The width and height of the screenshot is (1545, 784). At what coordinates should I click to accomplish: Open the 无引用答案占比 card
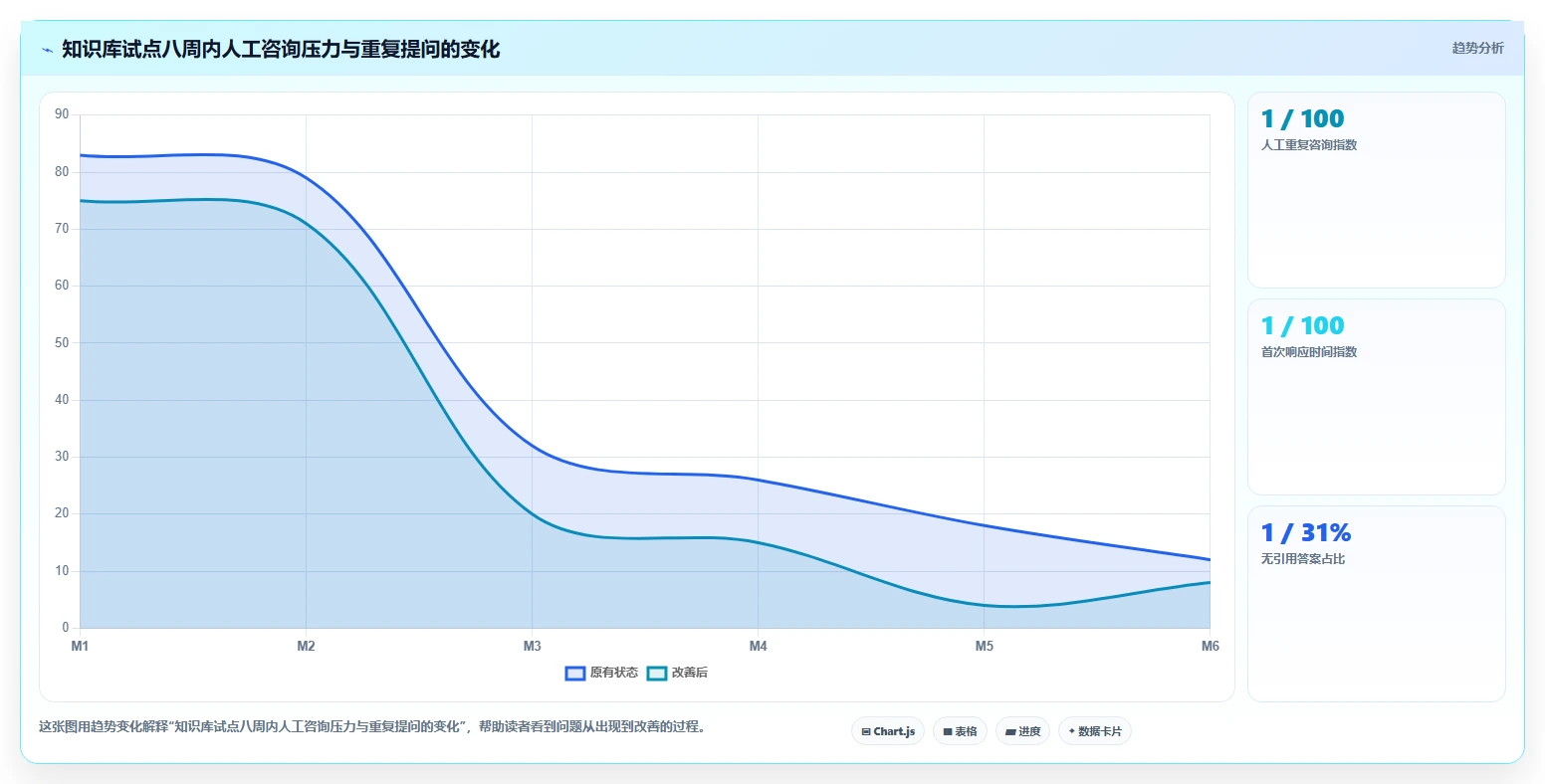[1376, 604]
